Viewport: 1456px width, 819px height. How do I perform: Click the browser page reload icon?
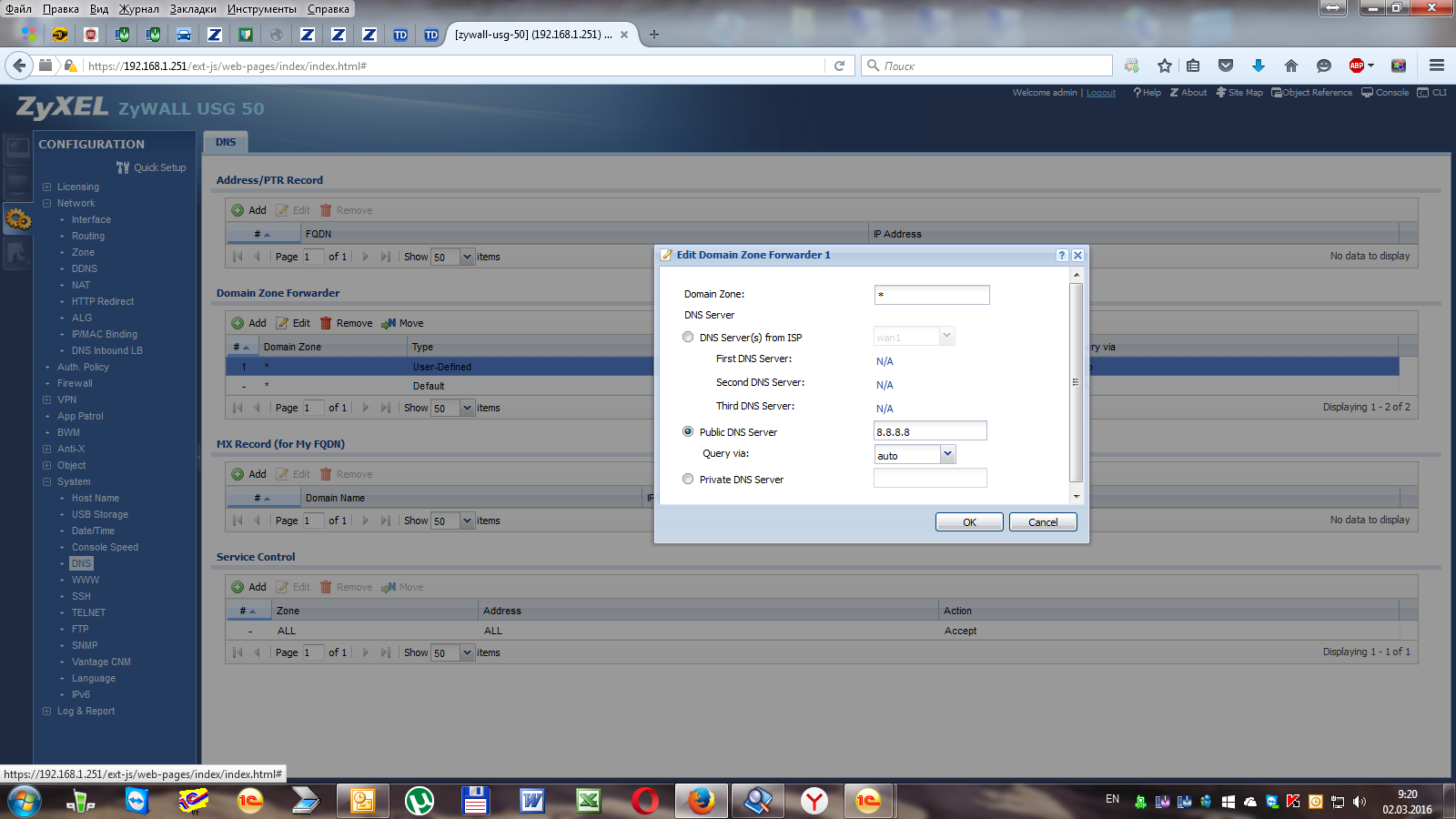[839, 66]
